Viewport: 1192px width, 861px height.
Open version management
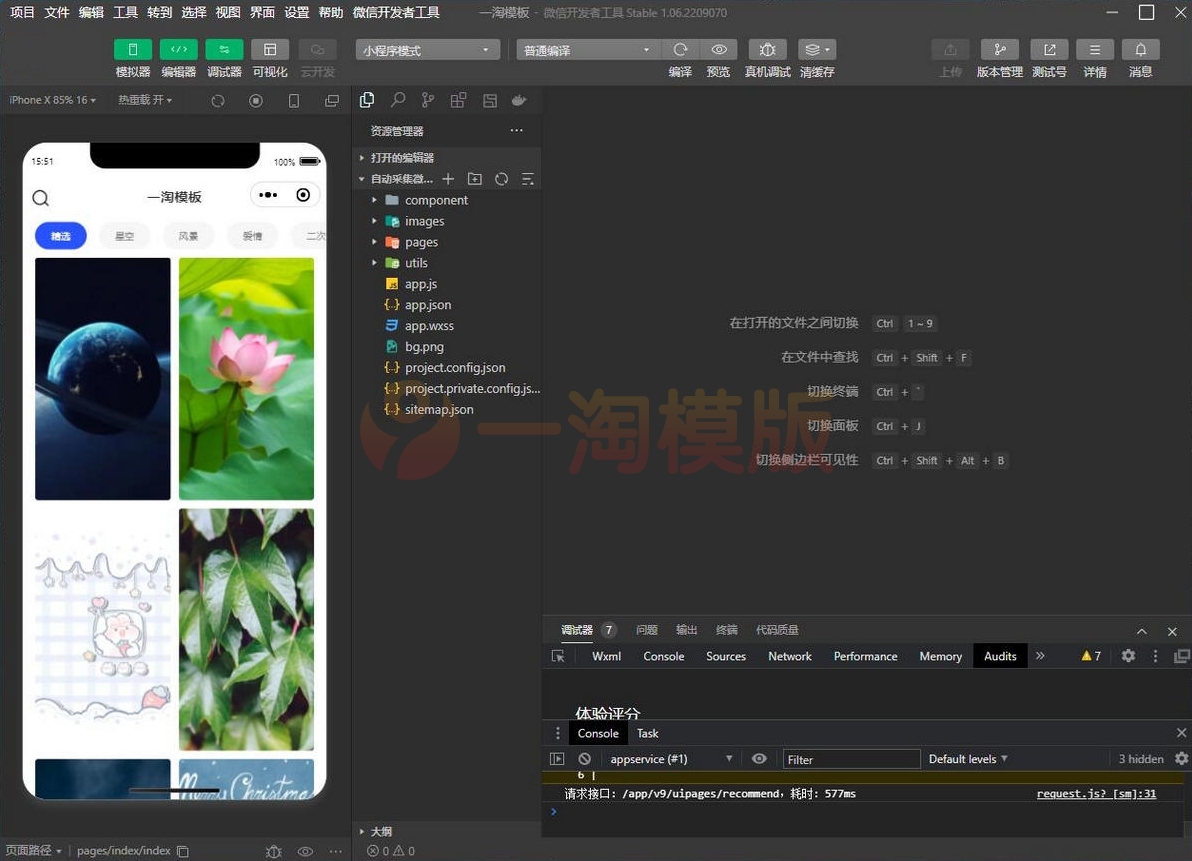tap(1000, 49)
